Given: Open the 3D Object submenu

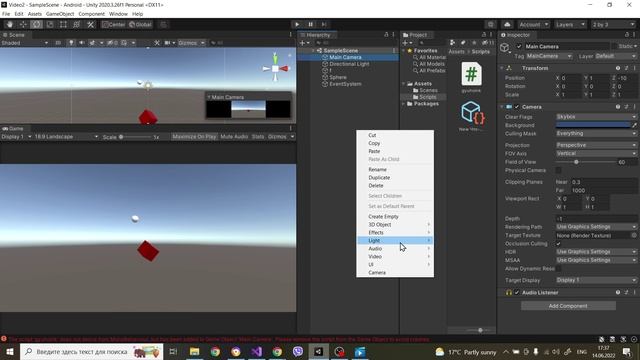Looking at the screenshot, I should pos(395,224).
